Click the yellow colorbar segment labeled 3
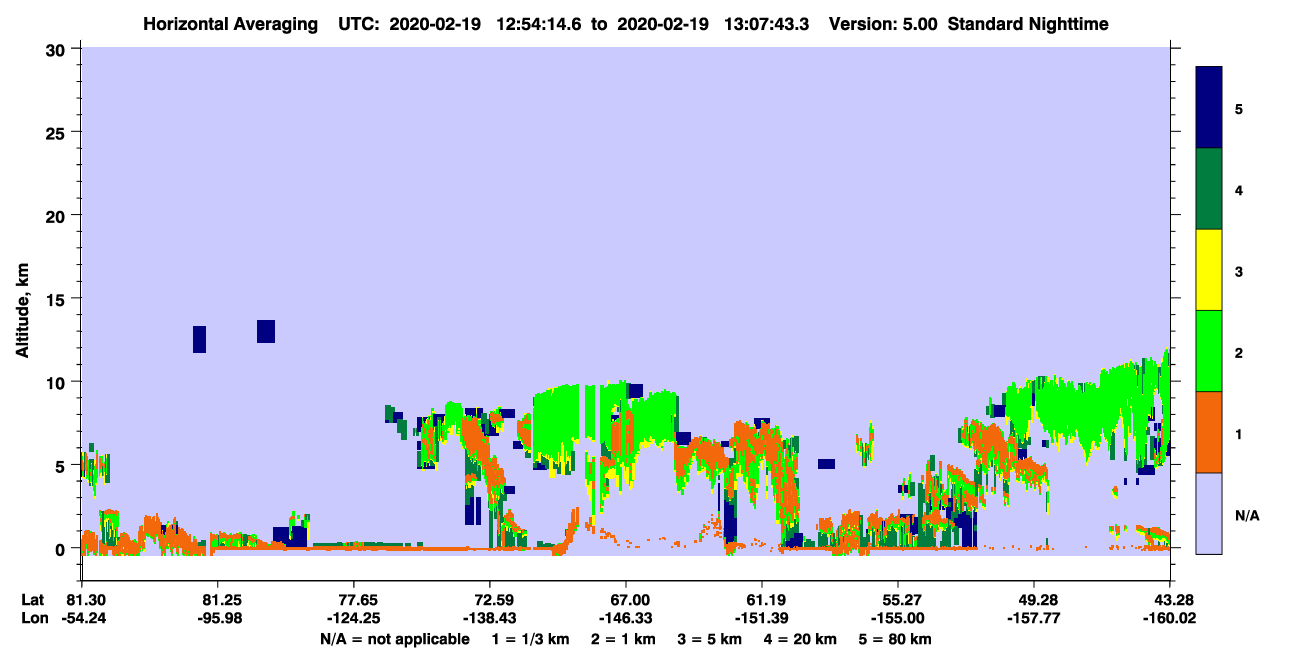Viewport: 1300px width, 667px height. coord(1209,270)
